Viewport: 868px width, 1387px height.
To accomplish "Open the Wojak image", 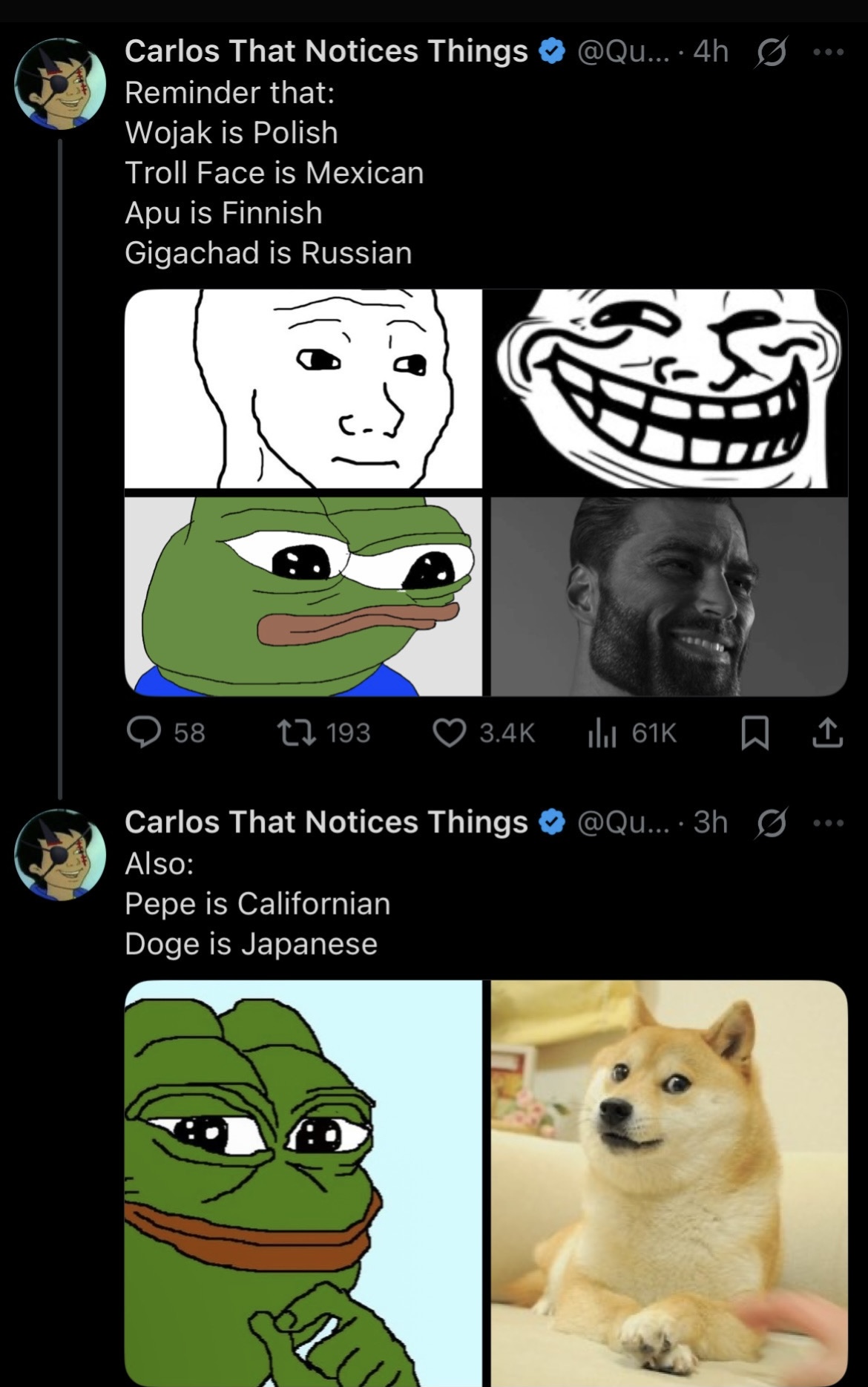I will (x=303, y=388).
